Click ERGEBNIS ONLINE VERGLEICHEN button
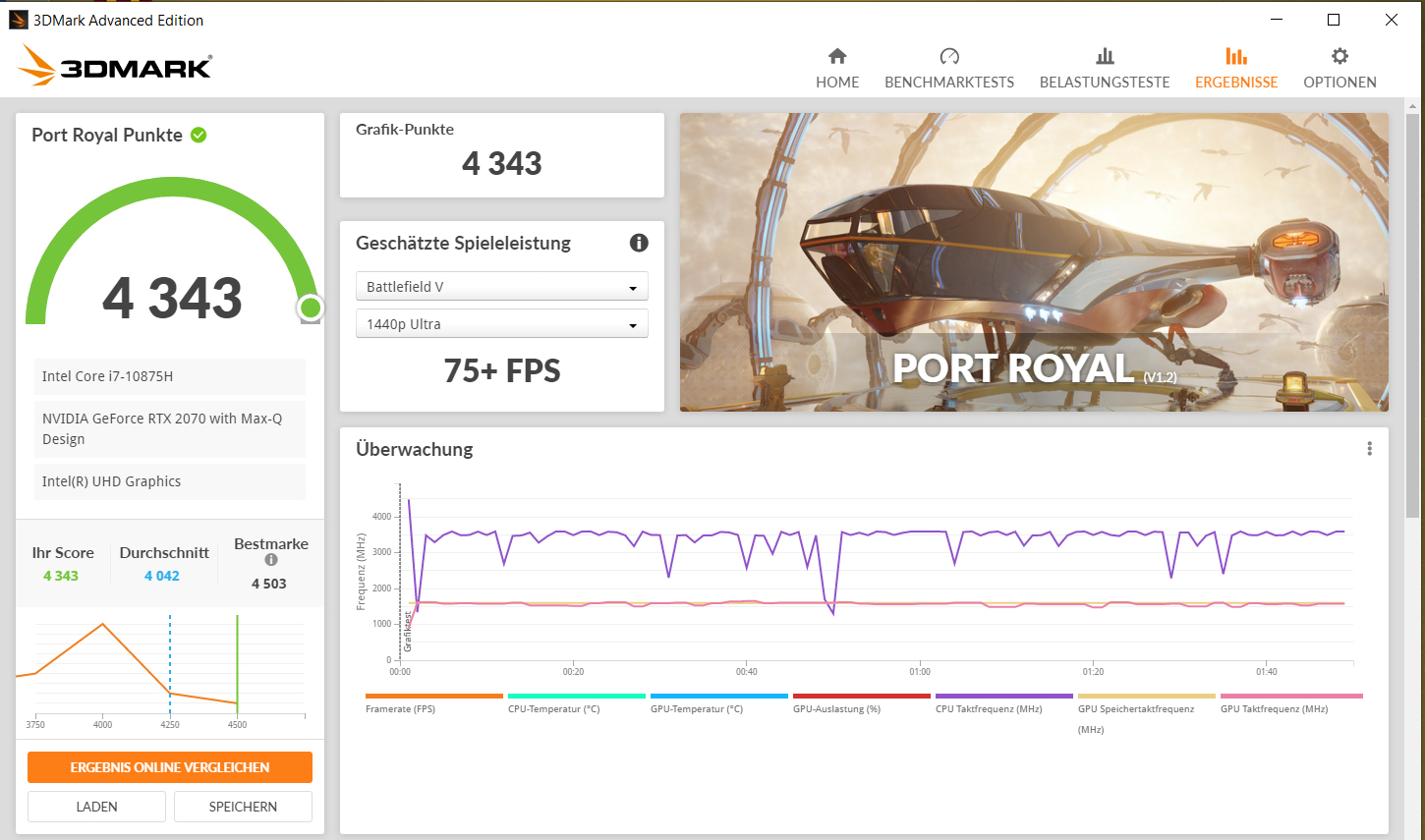Image resolution: width=1425 pixels, height=840 pixels. point(170,767)
